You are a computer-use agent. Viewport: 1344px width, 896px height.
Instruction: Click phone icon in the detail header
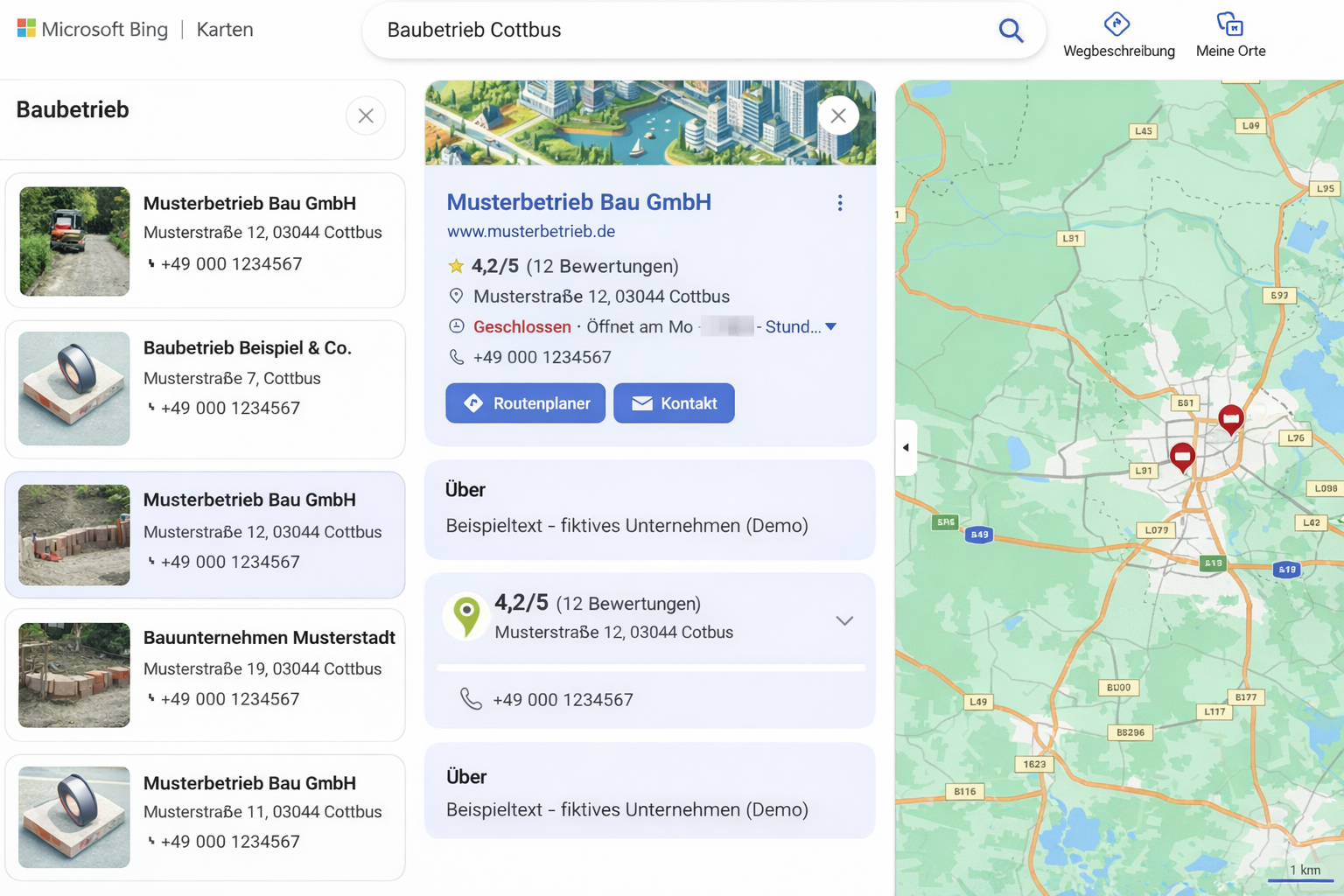(x=456, y=357)
